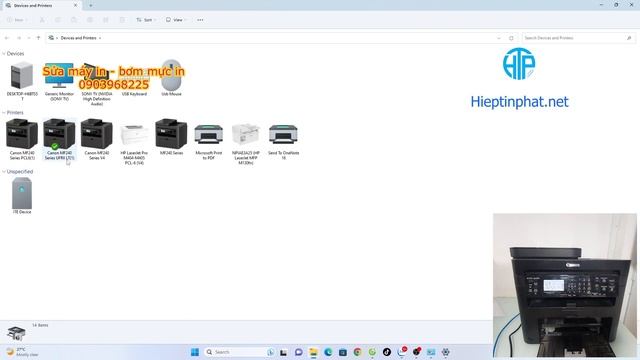Click the Search Devices and Printers field

point(578,38)
